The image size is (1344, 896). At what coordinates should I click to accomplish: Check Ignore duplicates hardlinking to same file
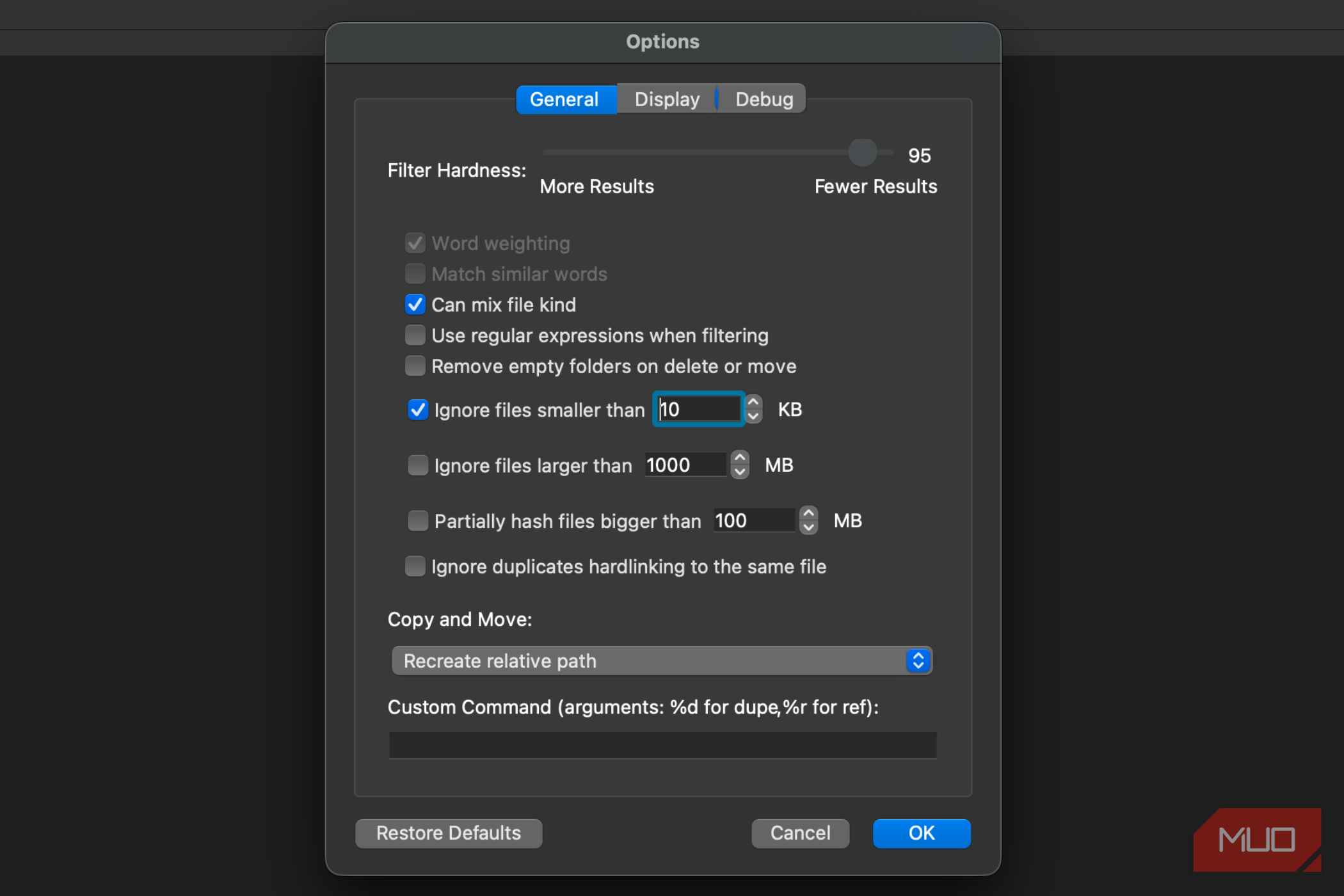click(x=415, y=566)
